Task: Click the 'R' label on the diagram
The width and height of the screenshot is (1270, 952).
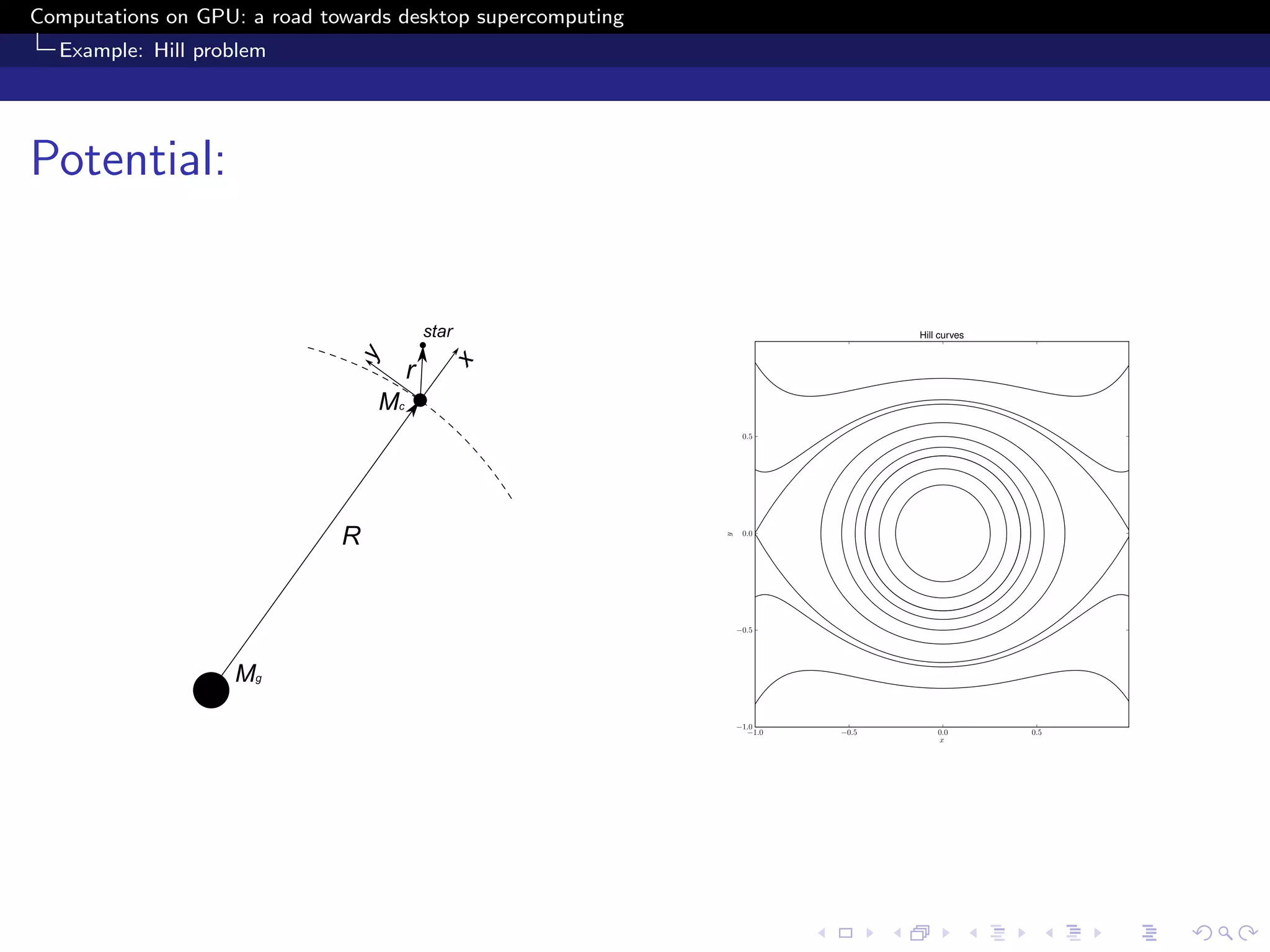Action: pos(352,535)
